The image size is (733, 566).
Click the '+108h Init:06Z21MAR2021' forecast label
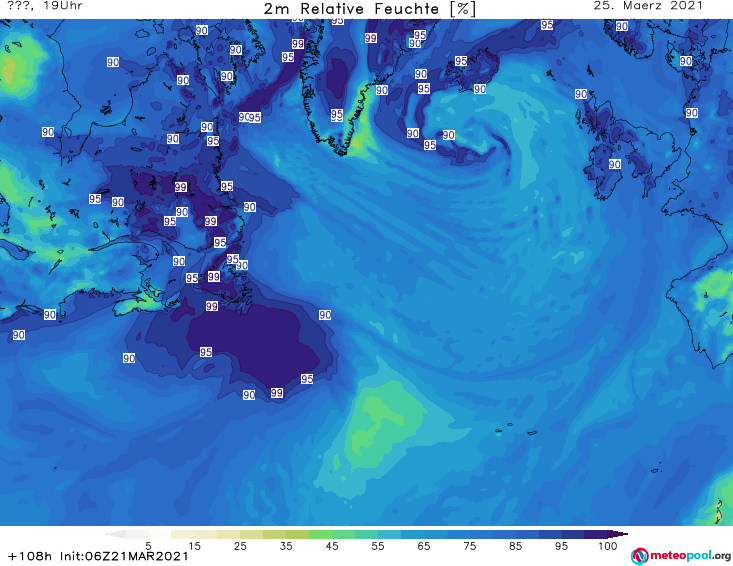pos(98,556)
